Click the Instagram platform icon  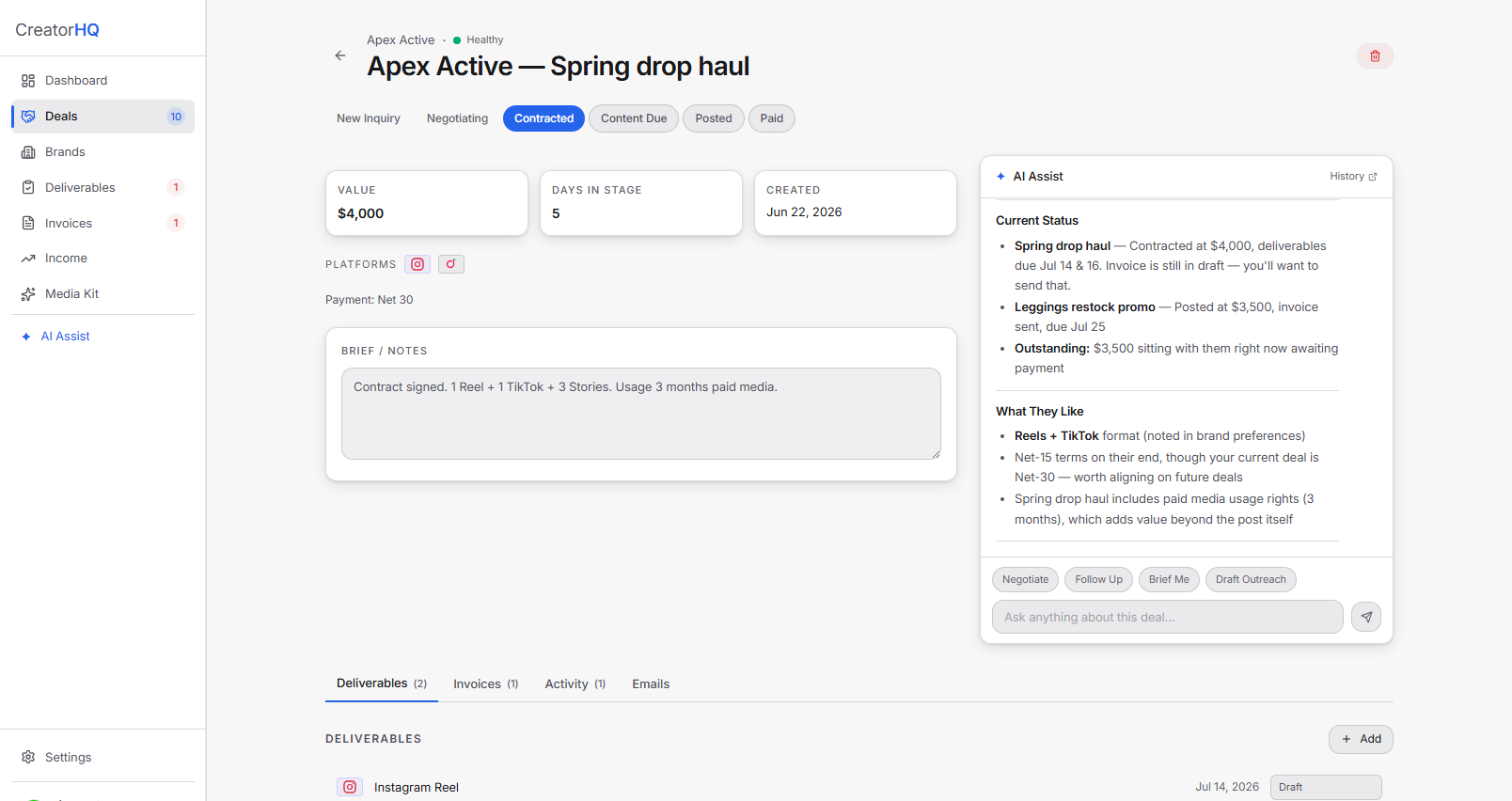(417, 264)
